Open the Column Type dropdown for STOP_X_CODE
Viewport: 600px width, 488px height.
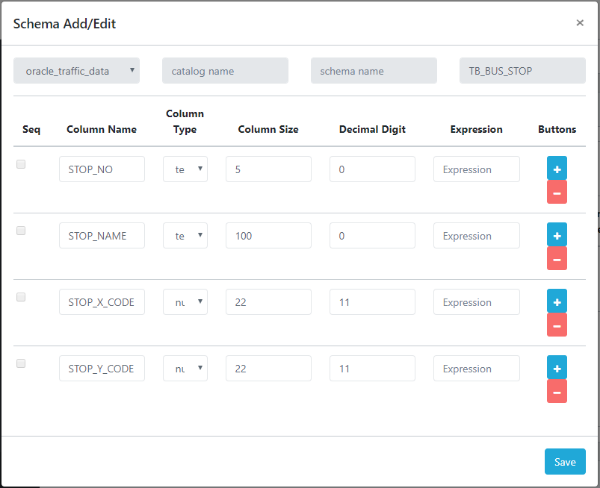pyautogui.click(x=185, y=302)
